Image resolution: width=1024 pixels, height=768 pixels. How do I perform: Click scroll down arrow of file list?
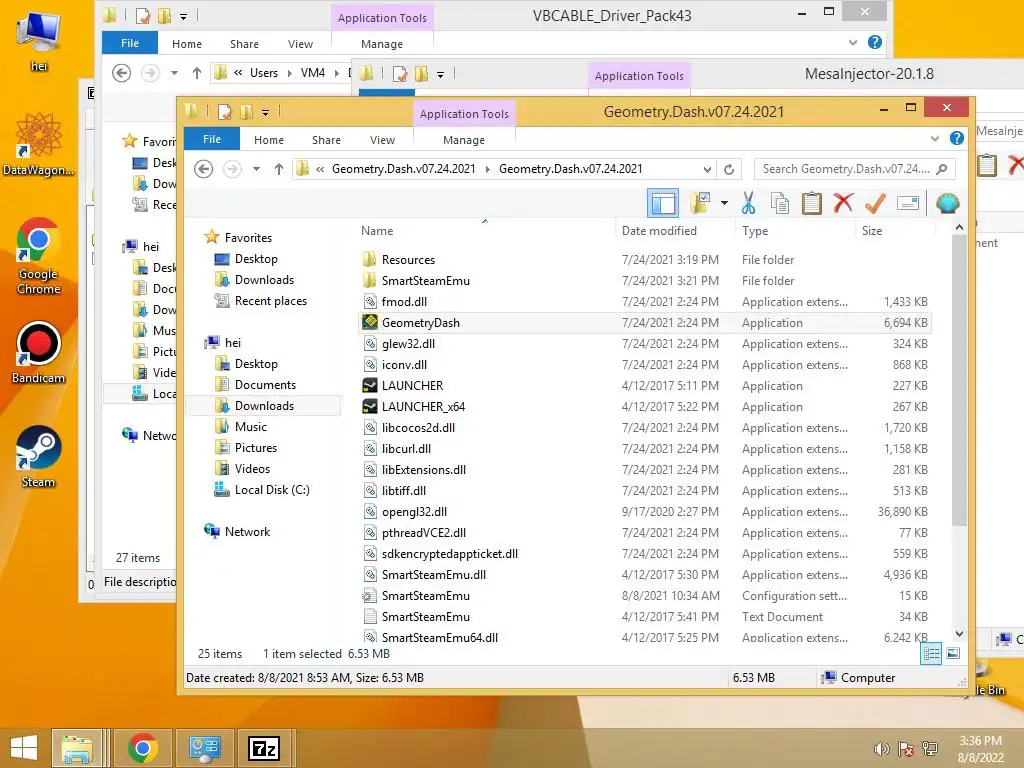coord(959,633)
